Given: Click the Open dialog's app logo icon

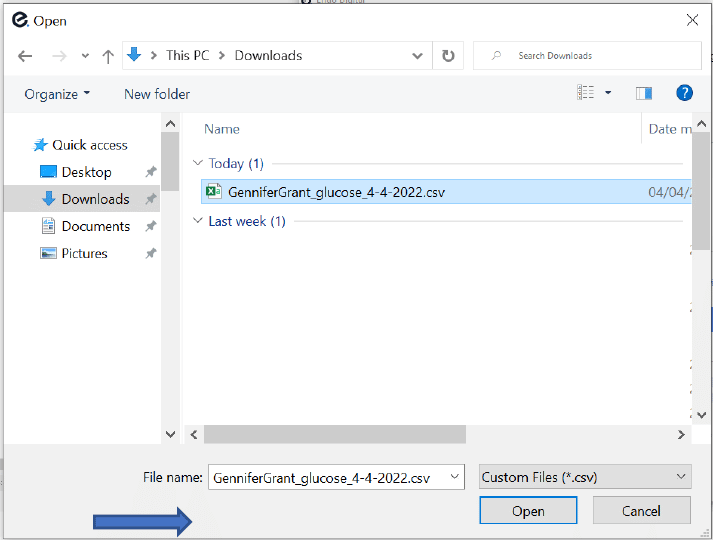Looking at the screenshot, I should coord(20,20).
